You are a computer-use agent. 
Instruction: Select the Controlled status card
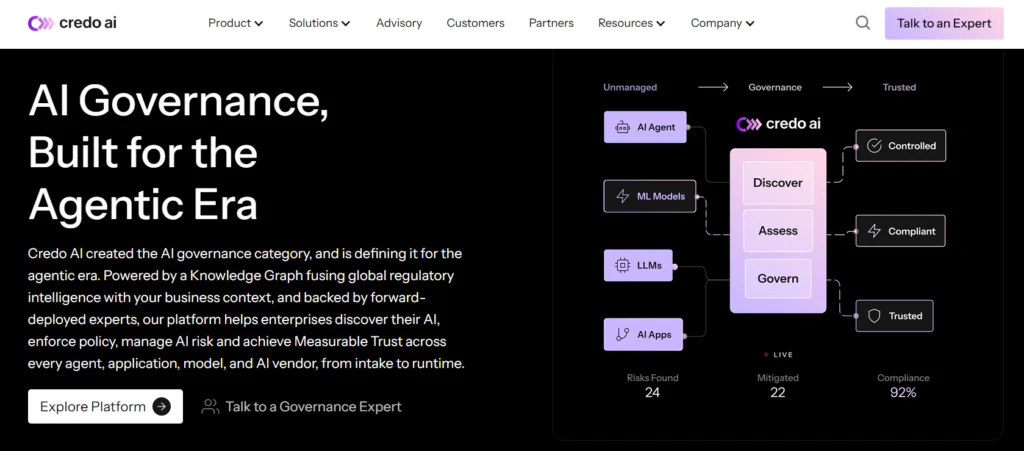coord(901,146)
